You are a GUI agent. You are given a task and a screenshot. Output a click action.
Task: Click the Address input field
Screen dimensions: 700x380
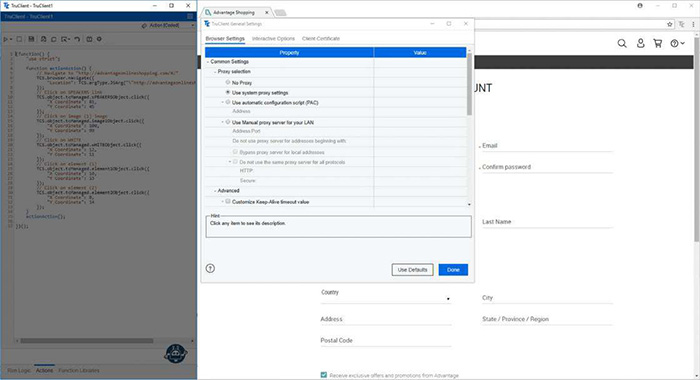(x=386, y=319)
